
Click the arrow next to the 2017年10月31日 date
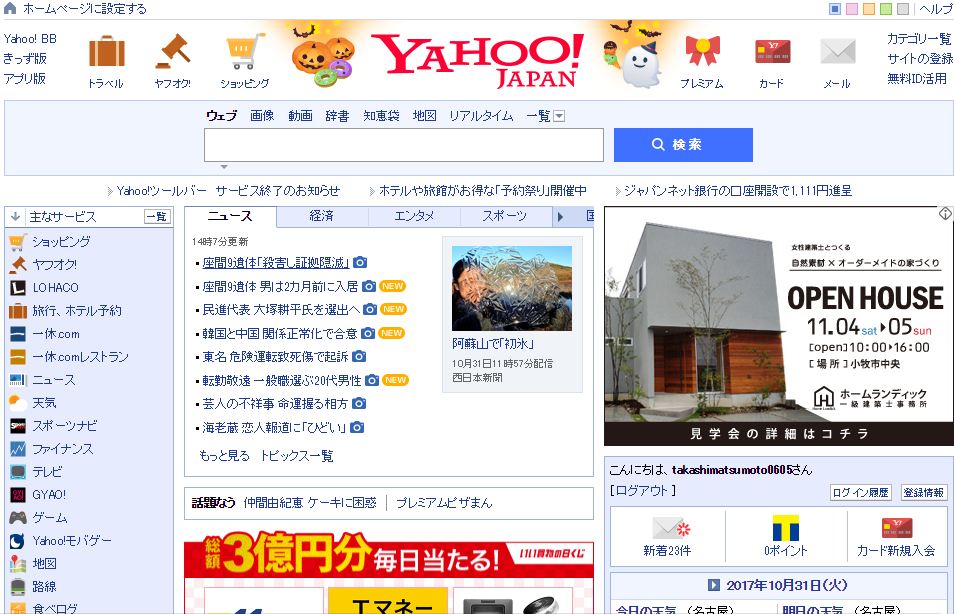point(714,585)
